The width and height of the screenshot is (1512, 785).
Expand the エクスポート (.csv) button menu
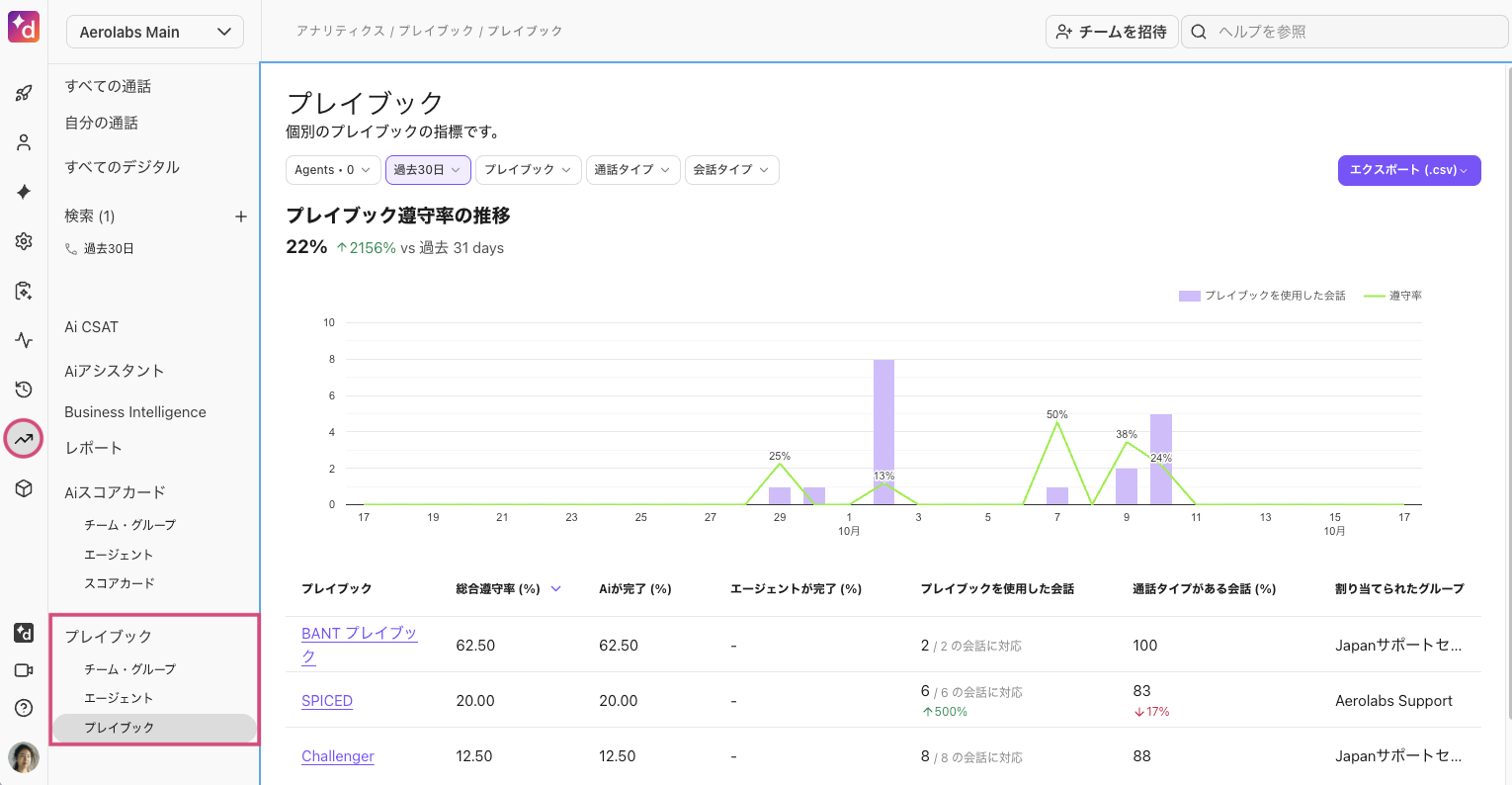coord(1408,170)
